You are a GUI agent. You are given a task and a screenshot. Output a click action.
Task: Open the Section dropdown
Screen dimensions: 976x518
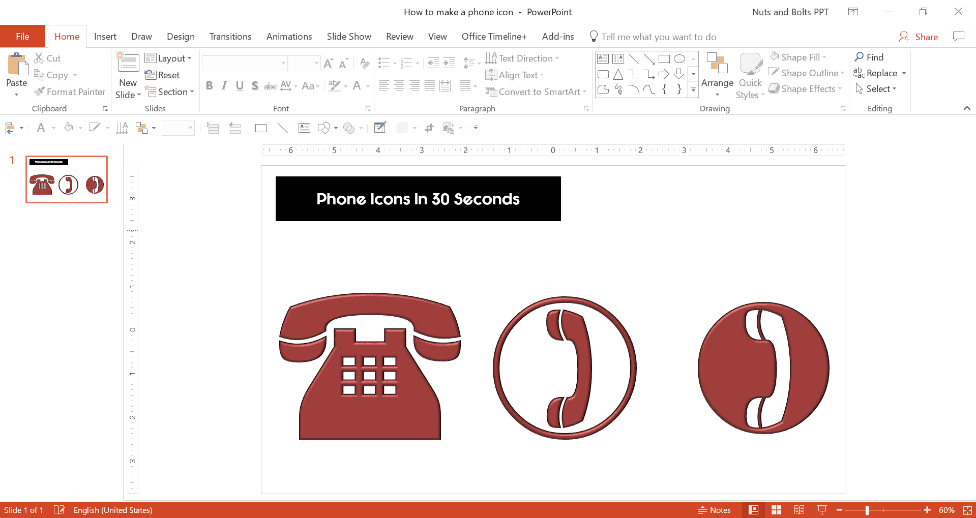pos(169,92)
